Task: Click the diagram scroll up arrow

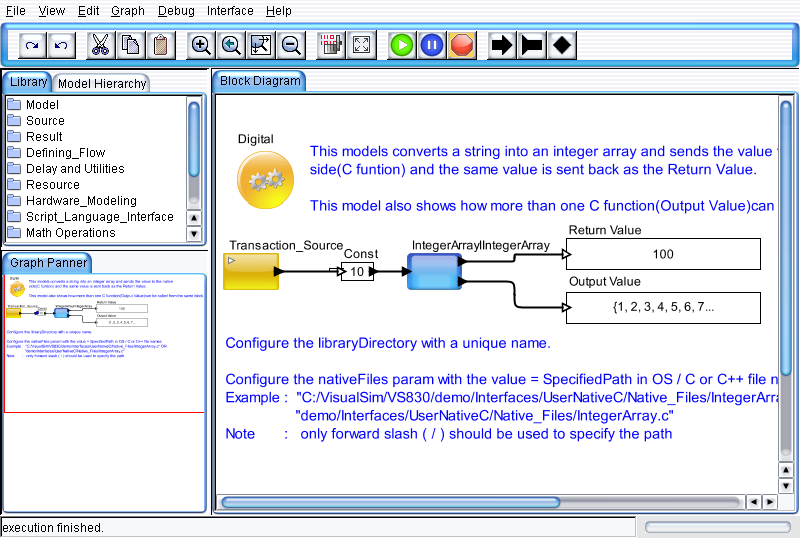Action: 786,470
